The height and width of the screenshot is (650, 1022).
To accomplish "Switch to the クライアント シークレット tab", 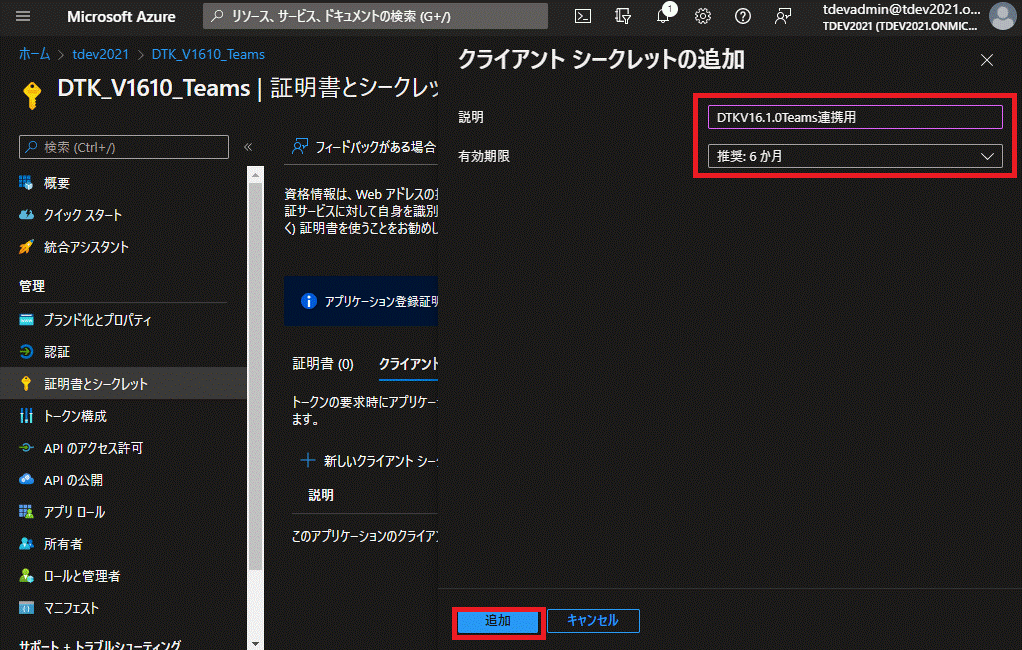I will (x=409, y=364).
